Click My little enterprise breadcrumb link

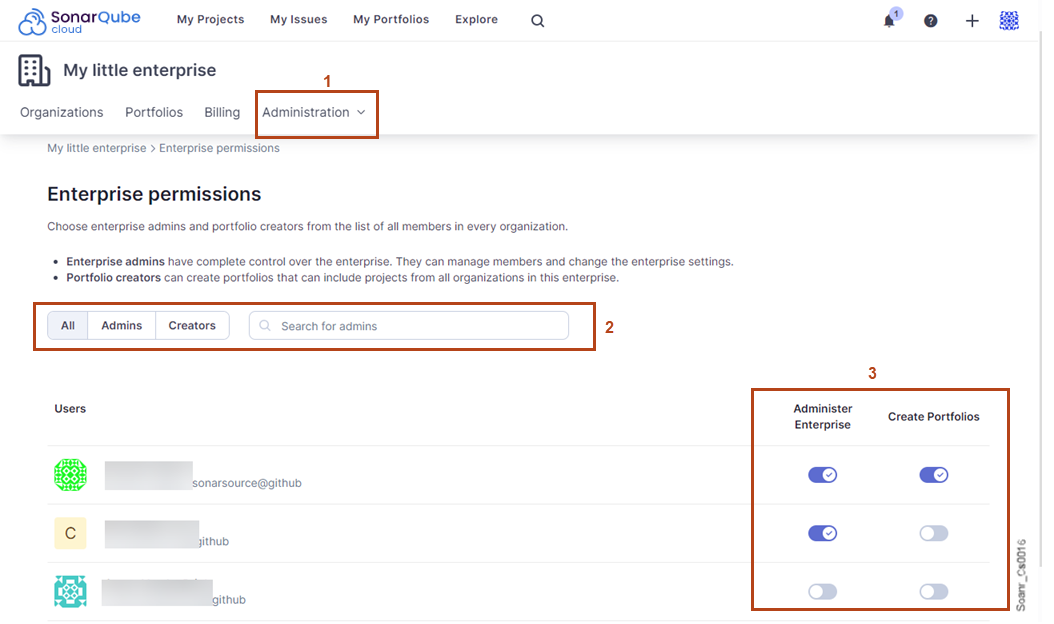pos(97,148)
